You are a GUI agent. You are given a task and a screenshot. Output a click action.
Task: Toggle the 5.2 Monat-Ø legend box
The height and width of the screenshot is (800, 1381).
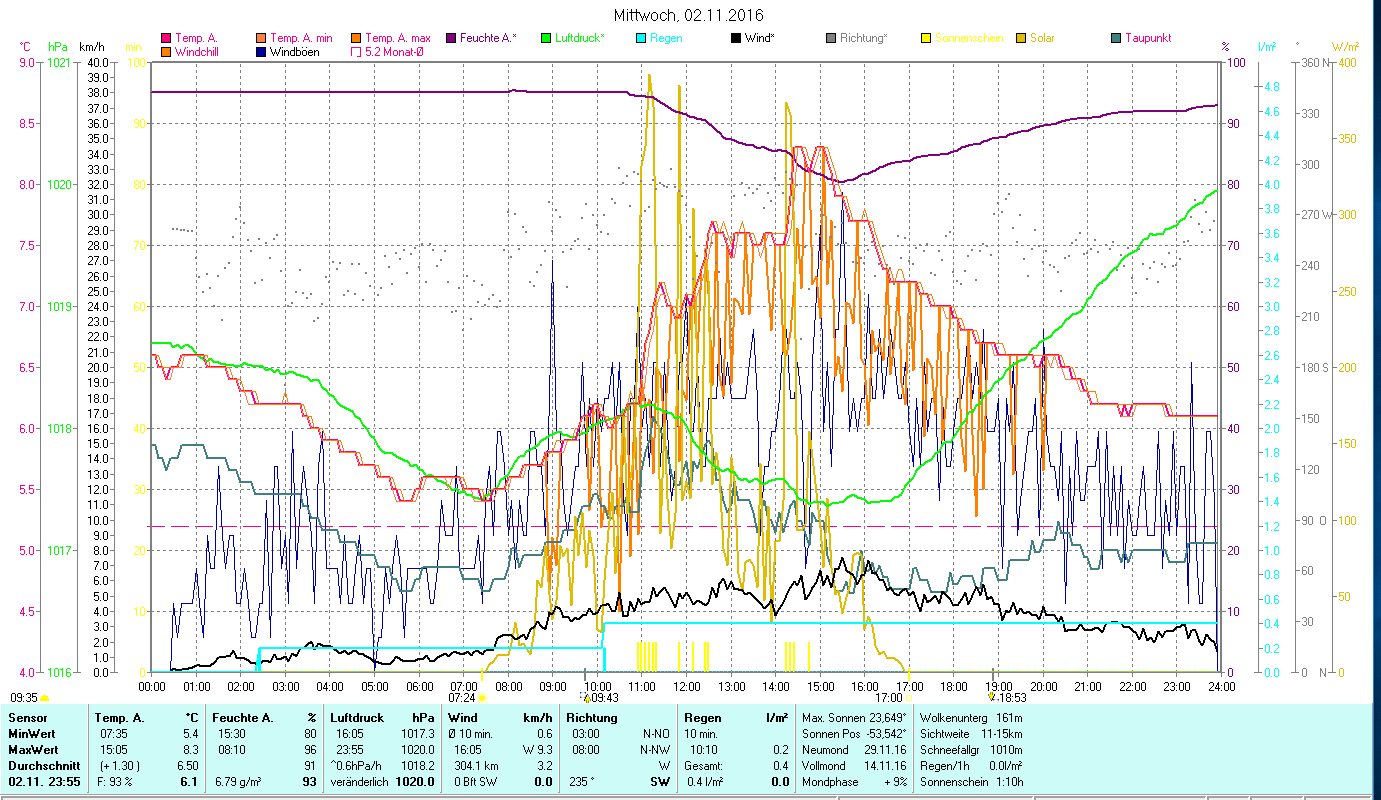355,52
